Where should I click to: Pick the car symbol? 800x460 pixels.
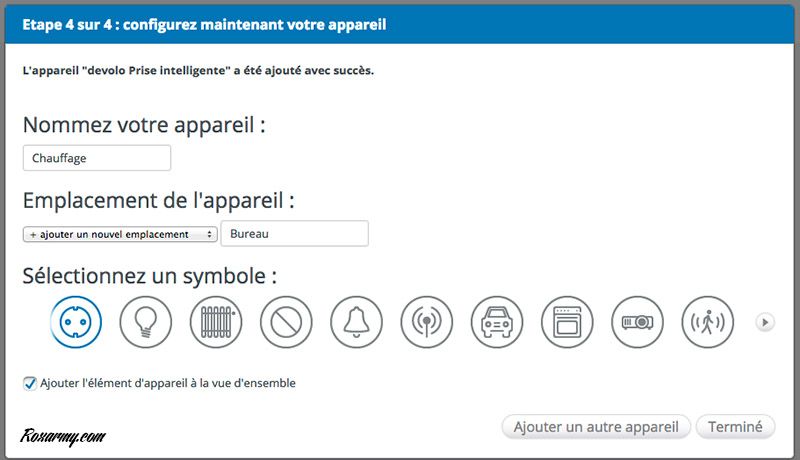tap(497, 322)
